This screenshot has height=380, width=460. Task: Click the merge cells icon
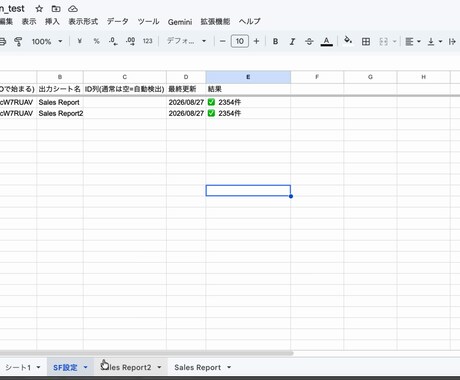pyautogui.click(x=383, y=41)
